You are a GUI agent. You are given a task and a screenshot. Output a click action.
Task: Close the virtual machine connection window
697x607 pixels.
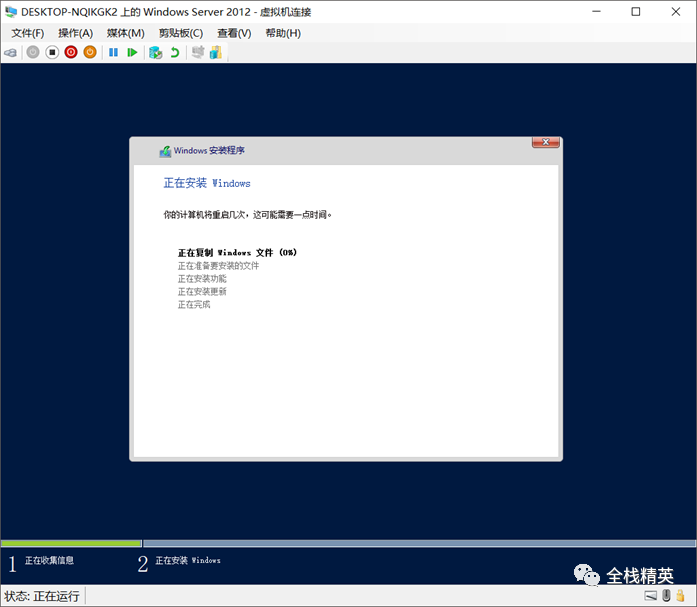pos(676,12)
